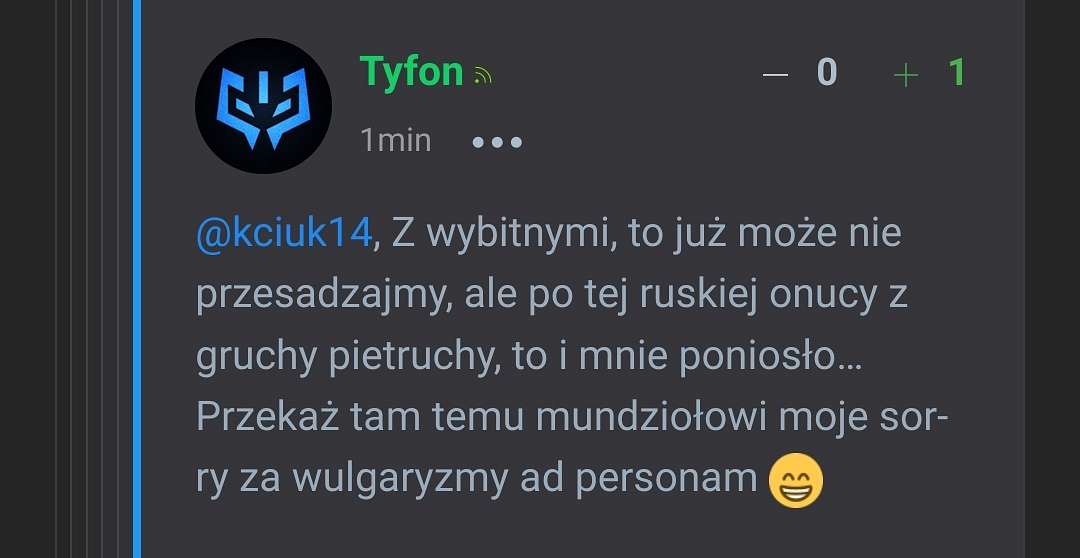Click the 1min comment timestamp

[x=396, y=141]
